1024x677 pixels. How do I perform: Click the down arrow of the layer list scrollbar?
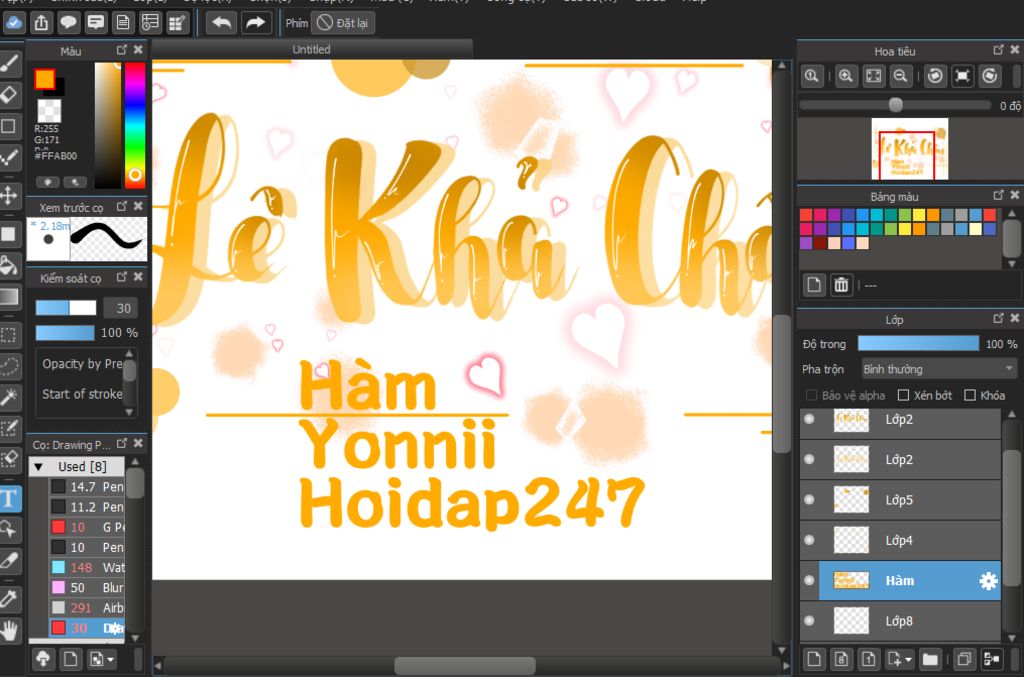tap(1012, 638)
